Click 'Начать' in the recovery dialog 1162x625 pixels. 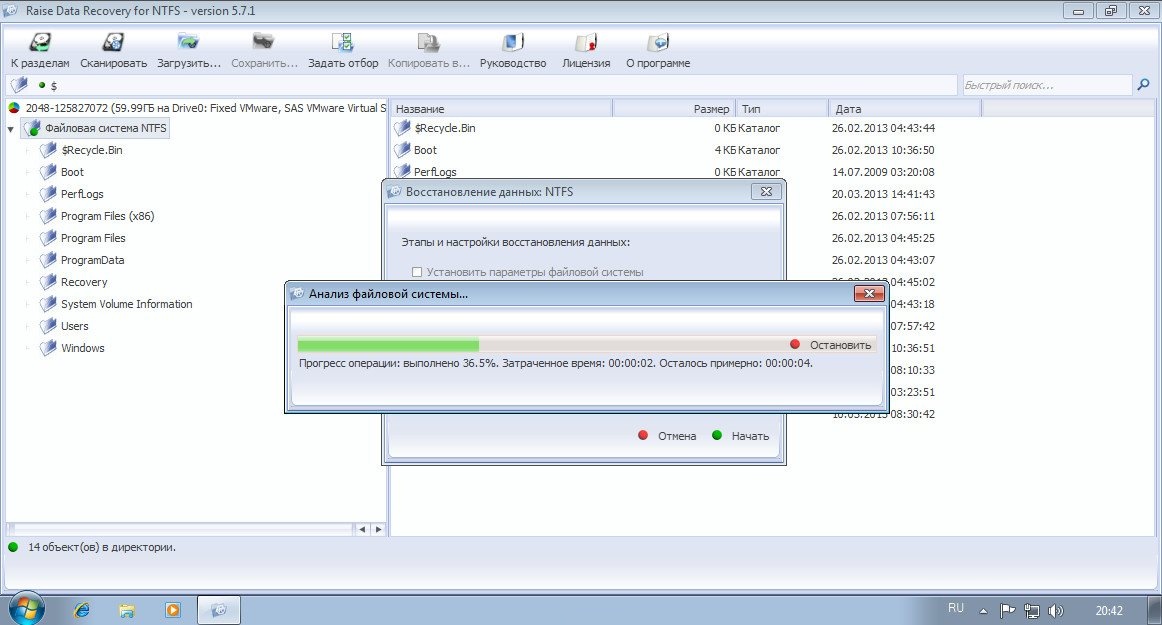pyautogui.click(x=740, y=436)
